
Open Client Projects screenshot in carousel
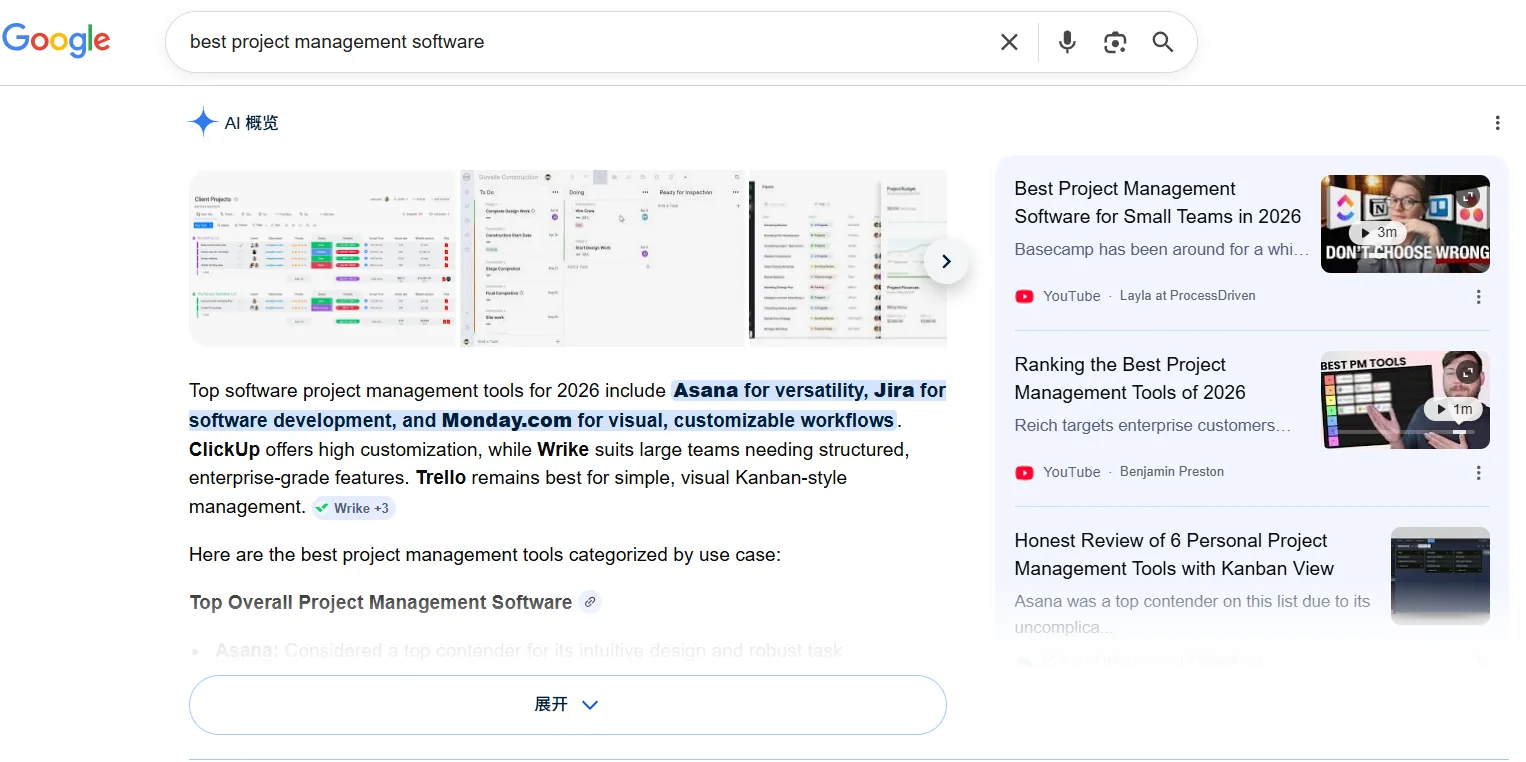point(323,258)
